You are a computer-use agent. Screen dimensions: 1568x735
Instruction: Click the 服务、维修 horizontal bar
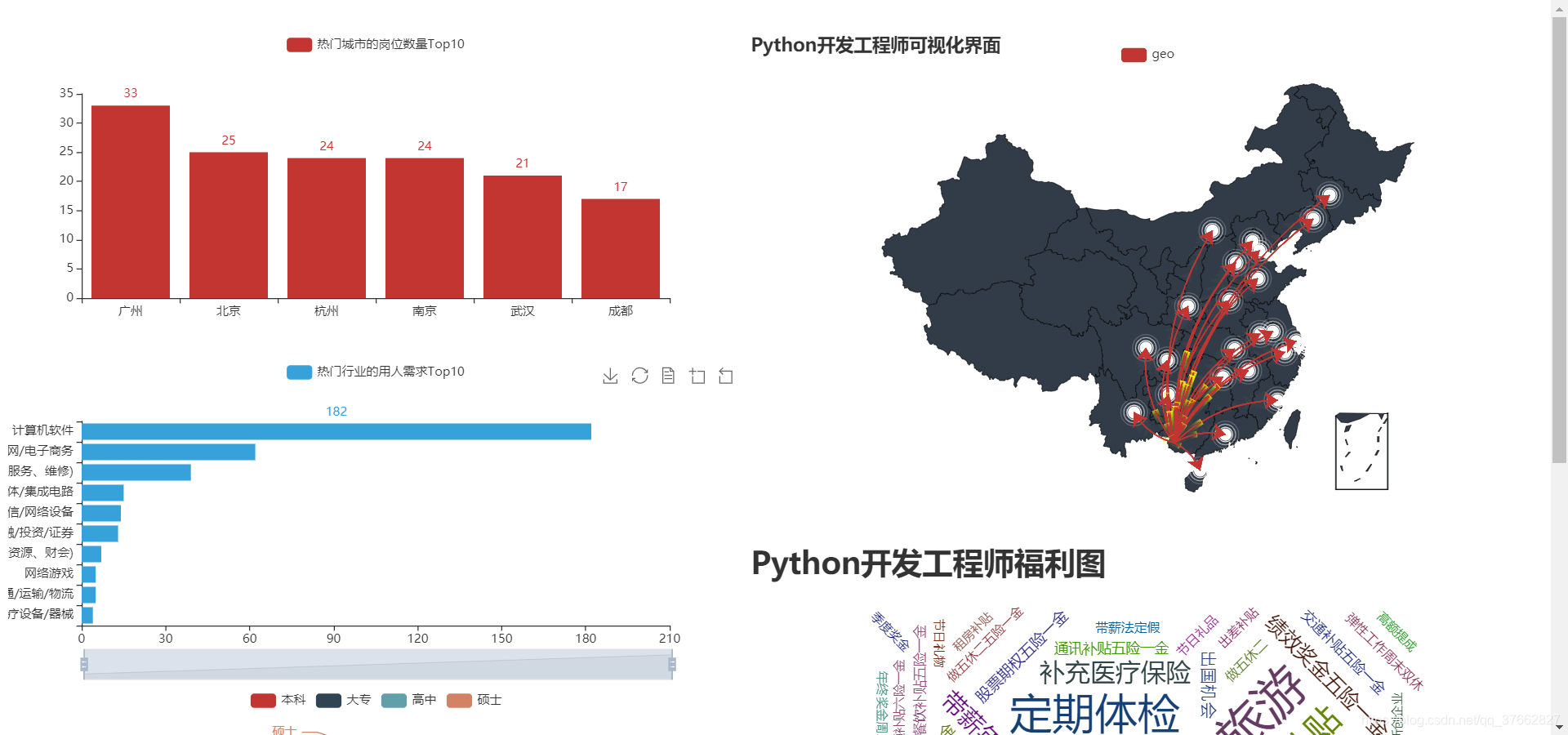tap(136, 472)
